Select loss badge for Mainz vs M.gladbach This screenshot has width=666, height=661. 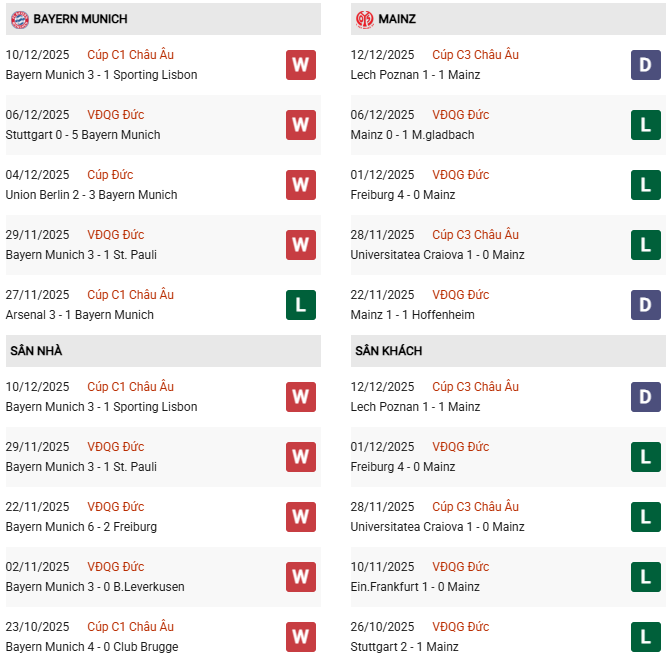point(646,125)
